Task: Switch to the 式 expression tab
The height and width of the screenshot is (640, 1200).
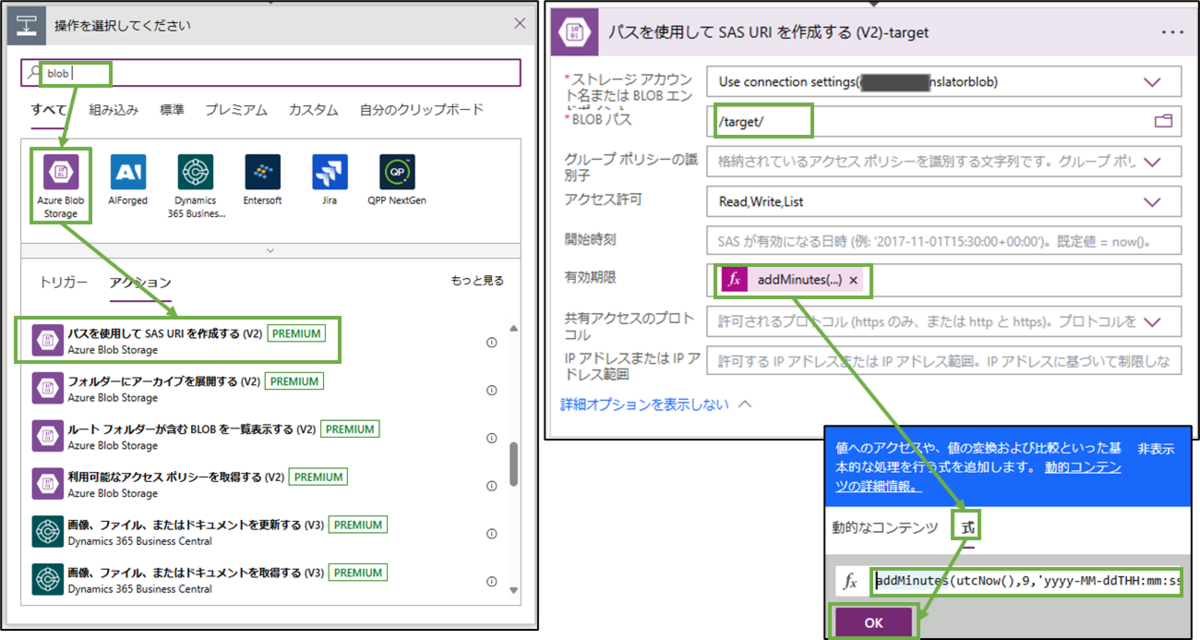Action: click(x=967, y=527)
